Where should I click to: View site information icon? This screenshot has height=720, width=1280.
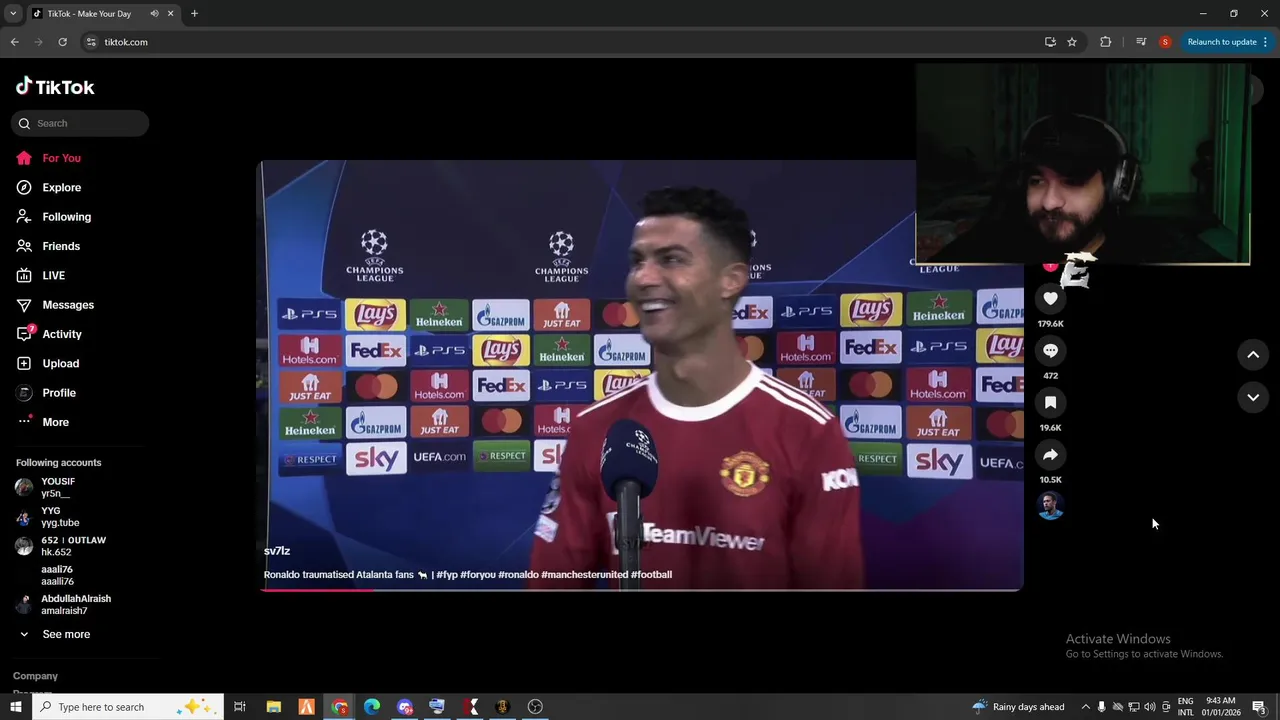(91, 42)
